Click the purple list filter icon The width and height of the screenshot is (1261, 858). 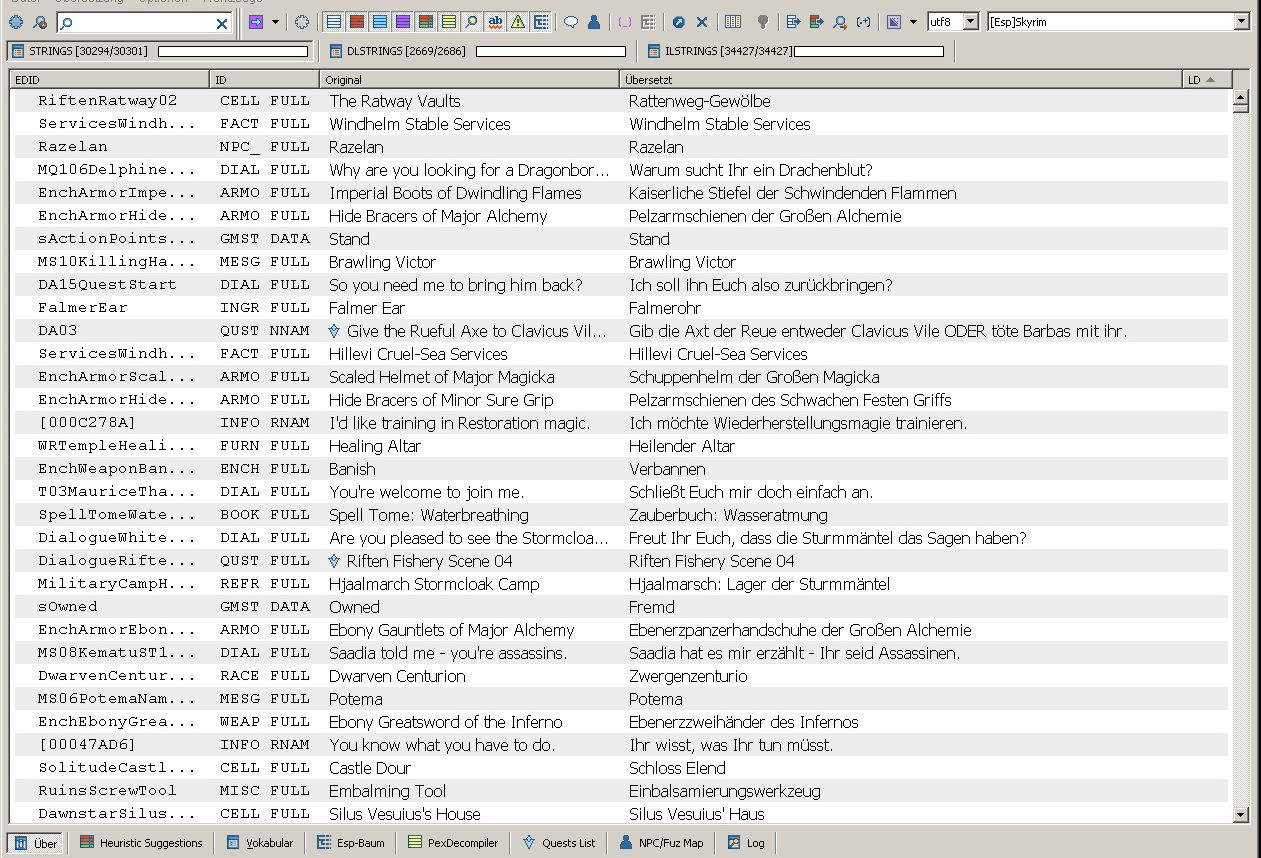point(402,22)
